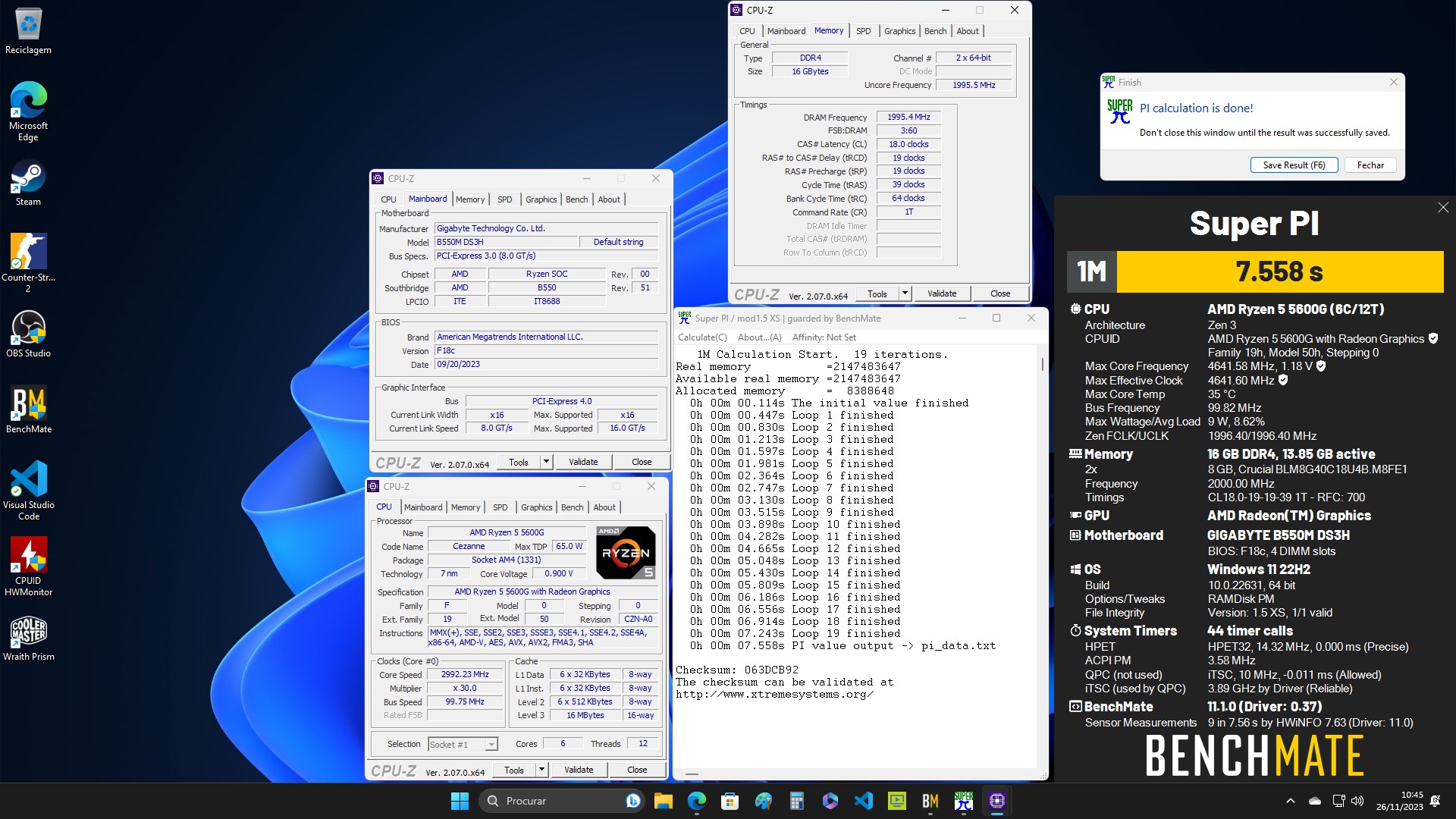The image size is (1456, 819).
Task: Click the BIOS version F18c field
Action: click(x=546, y=351)
